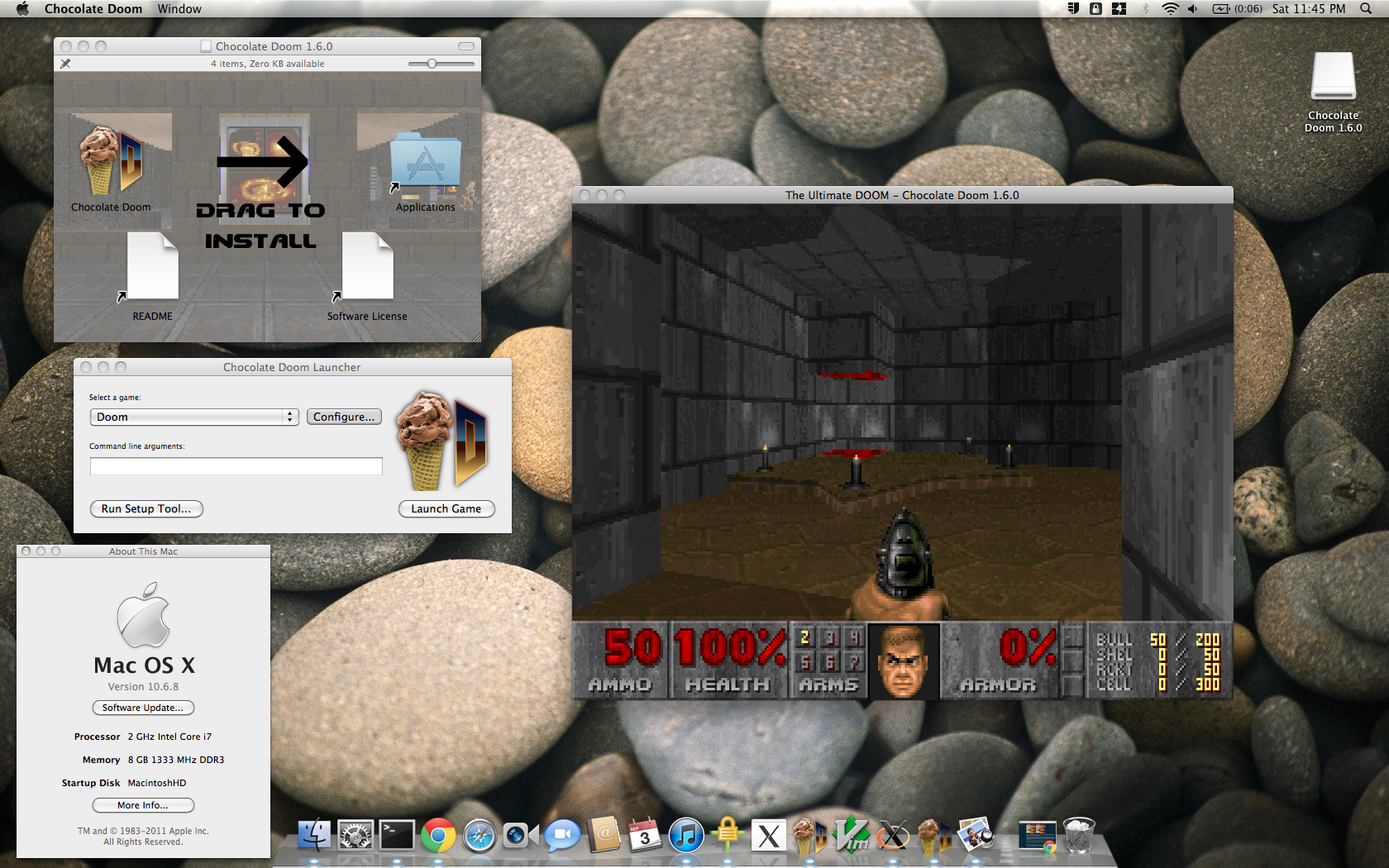Open the Chocolate Doom application menu
Viewport: 1389px width, 868px height.
tap(93, 9)
